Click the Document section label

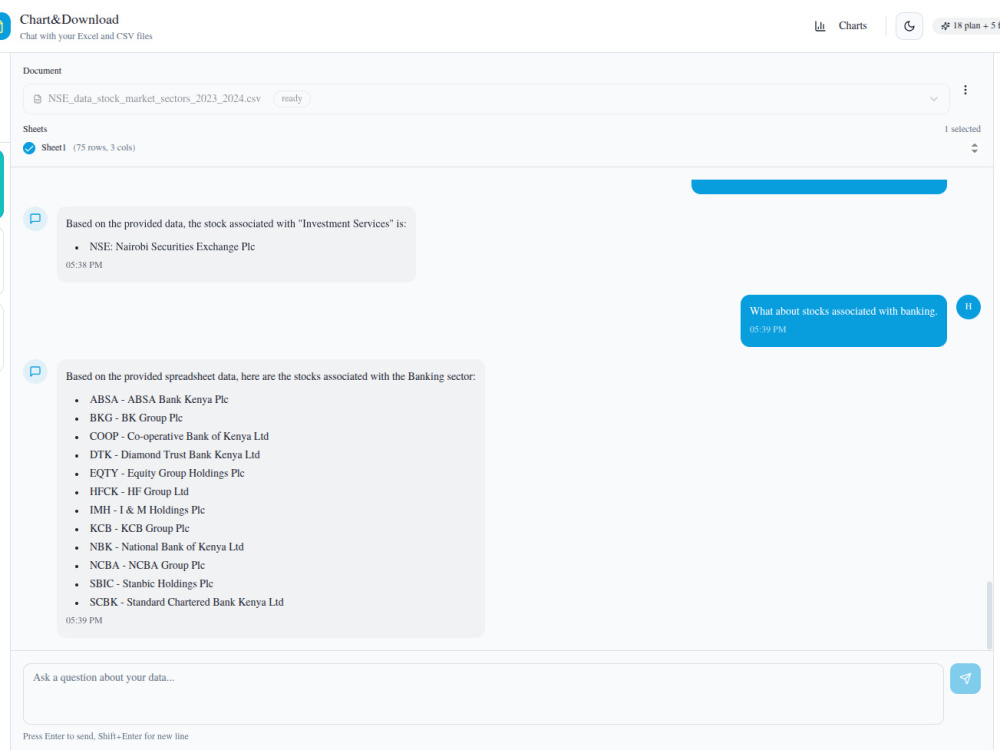pyautogui.click(x=42, y=71)
